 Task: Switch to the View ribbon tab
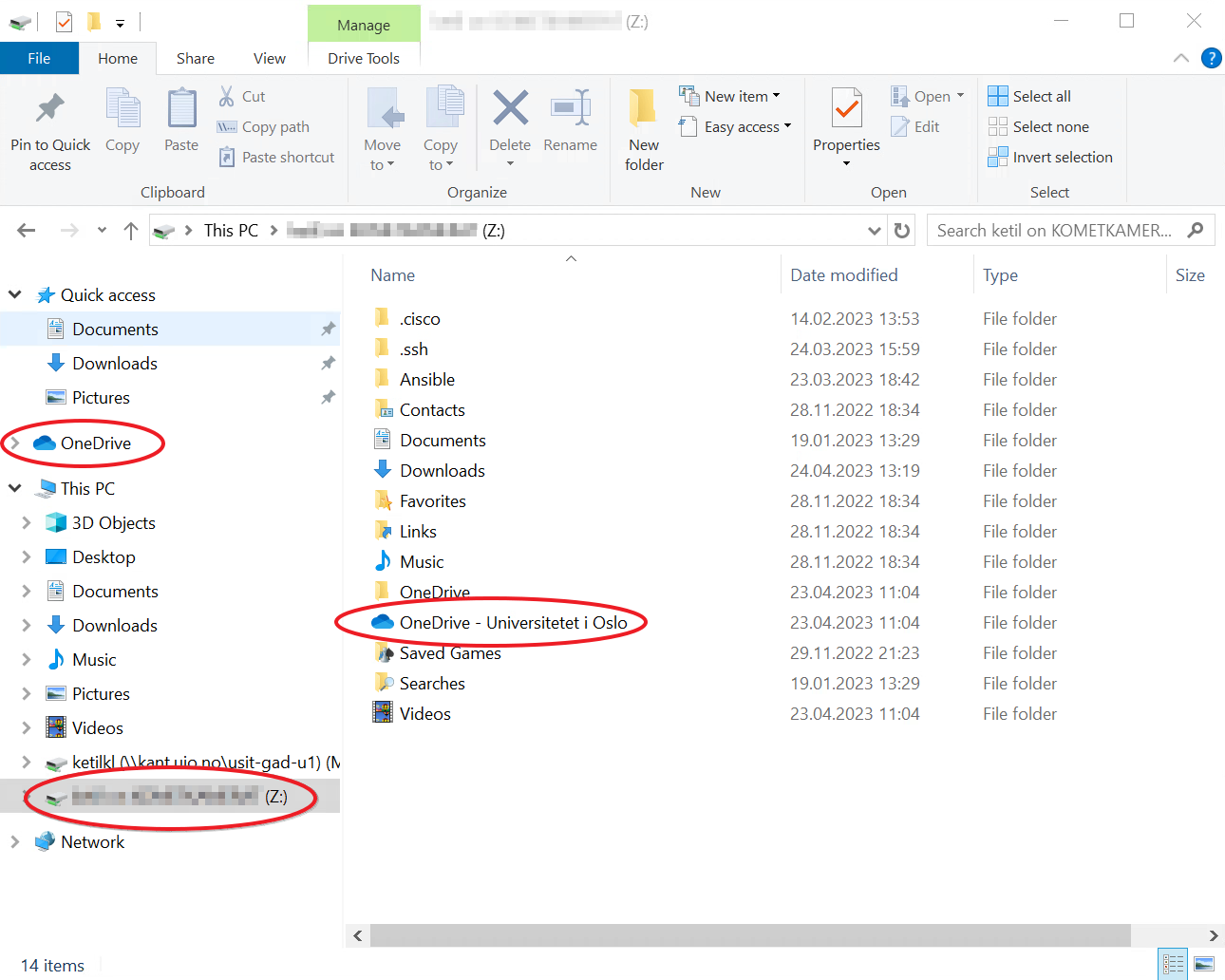(x=270, y=58)
